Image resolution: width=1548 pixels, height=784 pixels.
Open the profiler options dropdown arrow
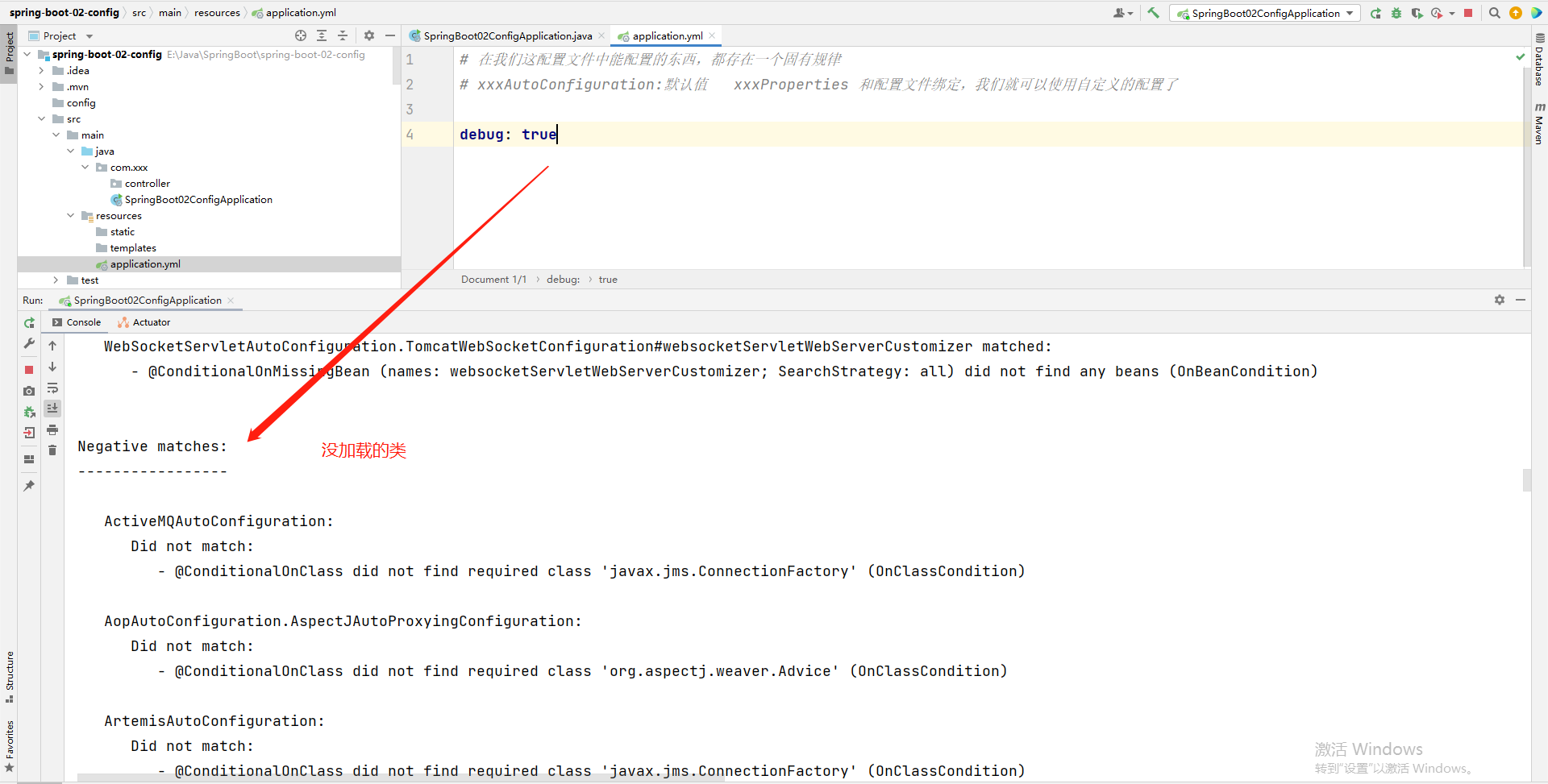coord(1452,13)
